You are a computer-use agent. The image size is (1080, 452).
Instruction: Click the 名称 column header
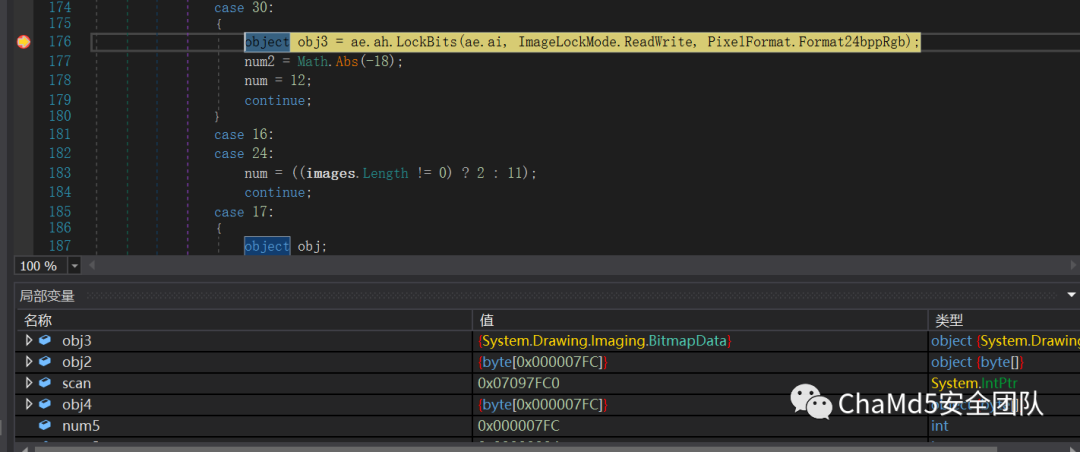38,320
